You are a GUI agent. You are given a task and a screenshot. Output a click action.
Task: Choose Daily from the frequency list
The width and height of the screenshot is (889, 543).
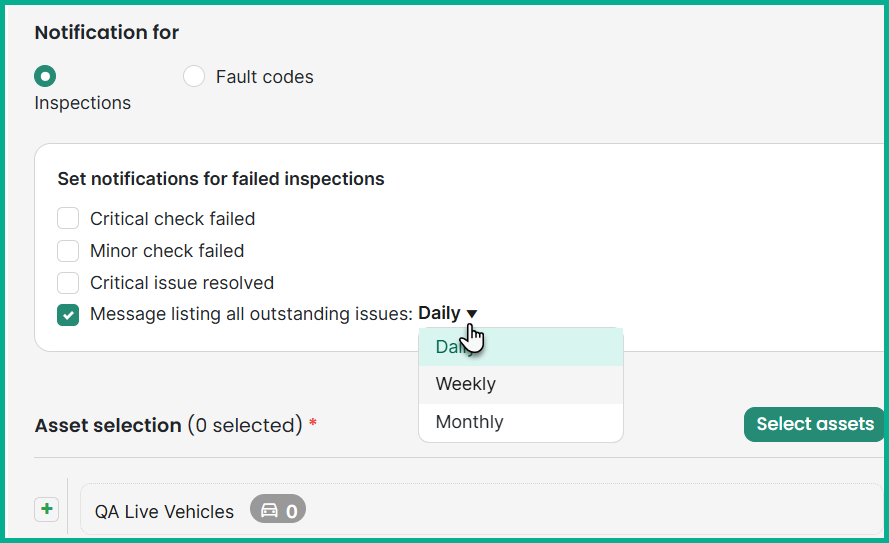click(520, 347)
